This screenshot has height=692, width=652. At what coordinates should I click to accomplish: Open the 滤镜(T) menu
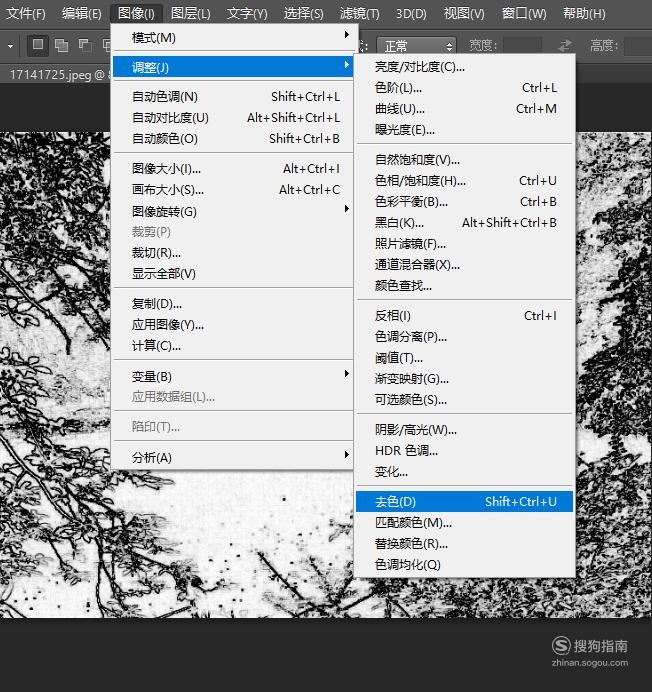360,14
